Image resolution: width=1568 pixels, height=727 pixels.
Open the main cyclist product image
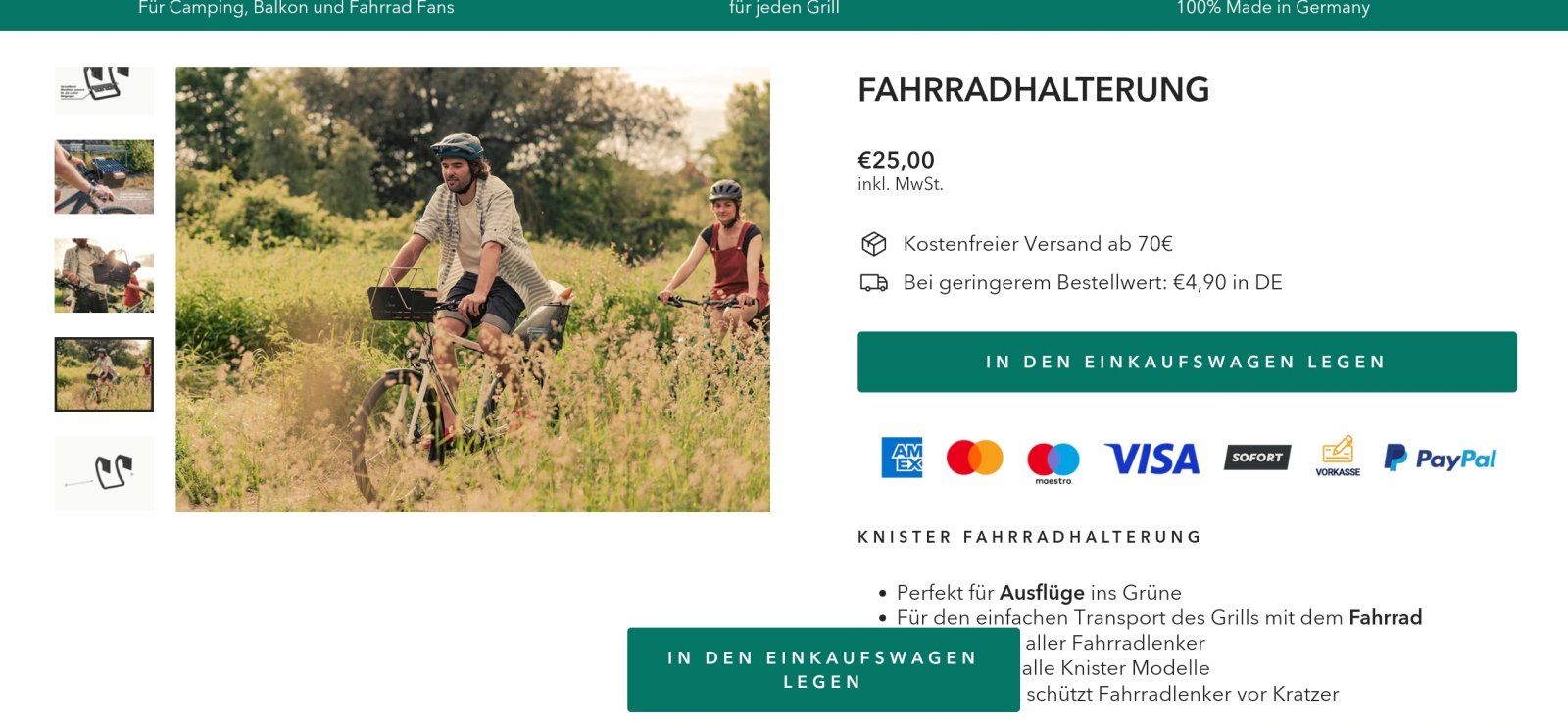click(x=472, y=289)
